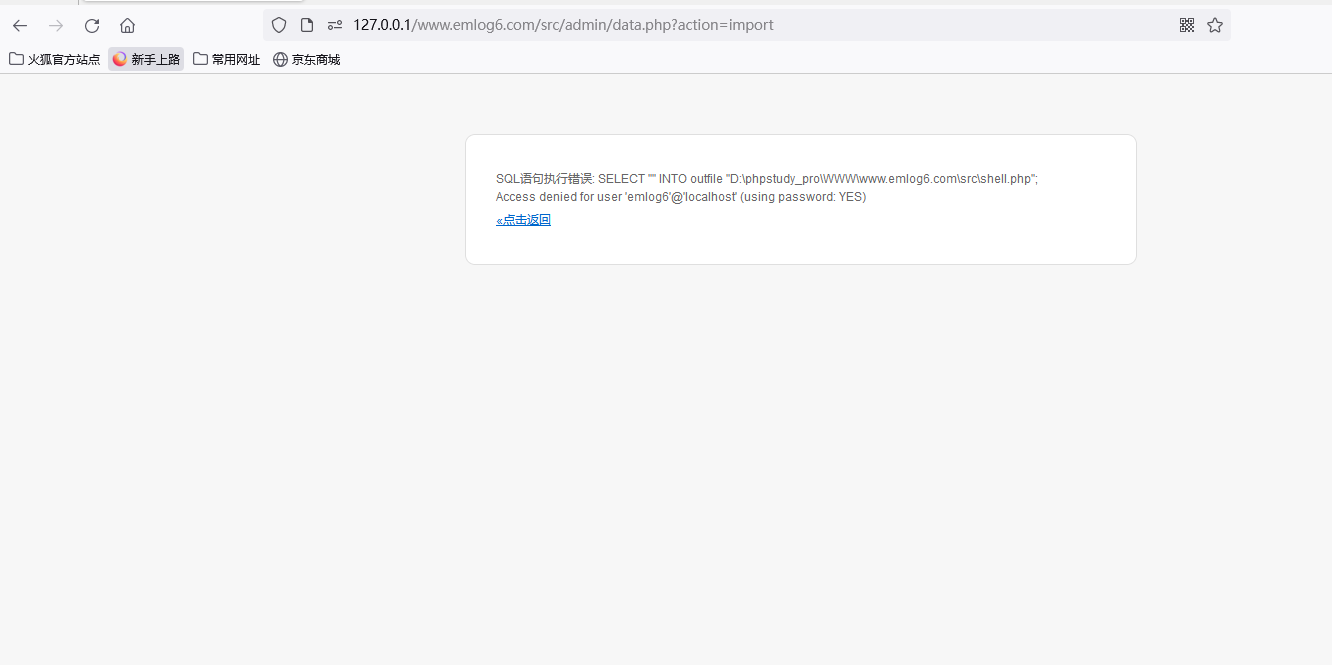
Task: Focus the address bar URL text
Action: coord(563,25)
